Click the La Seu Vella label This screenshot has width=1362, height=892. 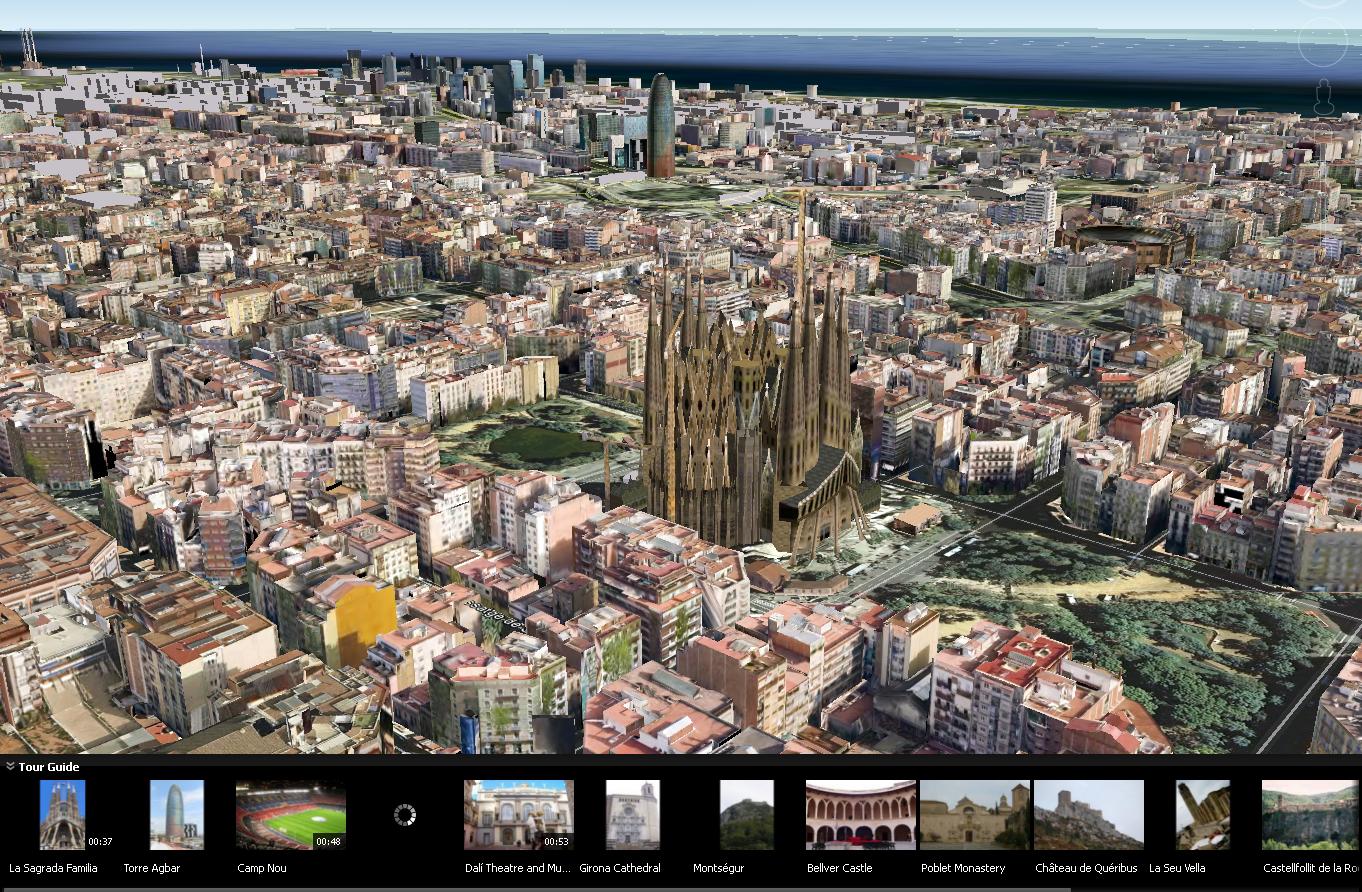click(1178, 869)
